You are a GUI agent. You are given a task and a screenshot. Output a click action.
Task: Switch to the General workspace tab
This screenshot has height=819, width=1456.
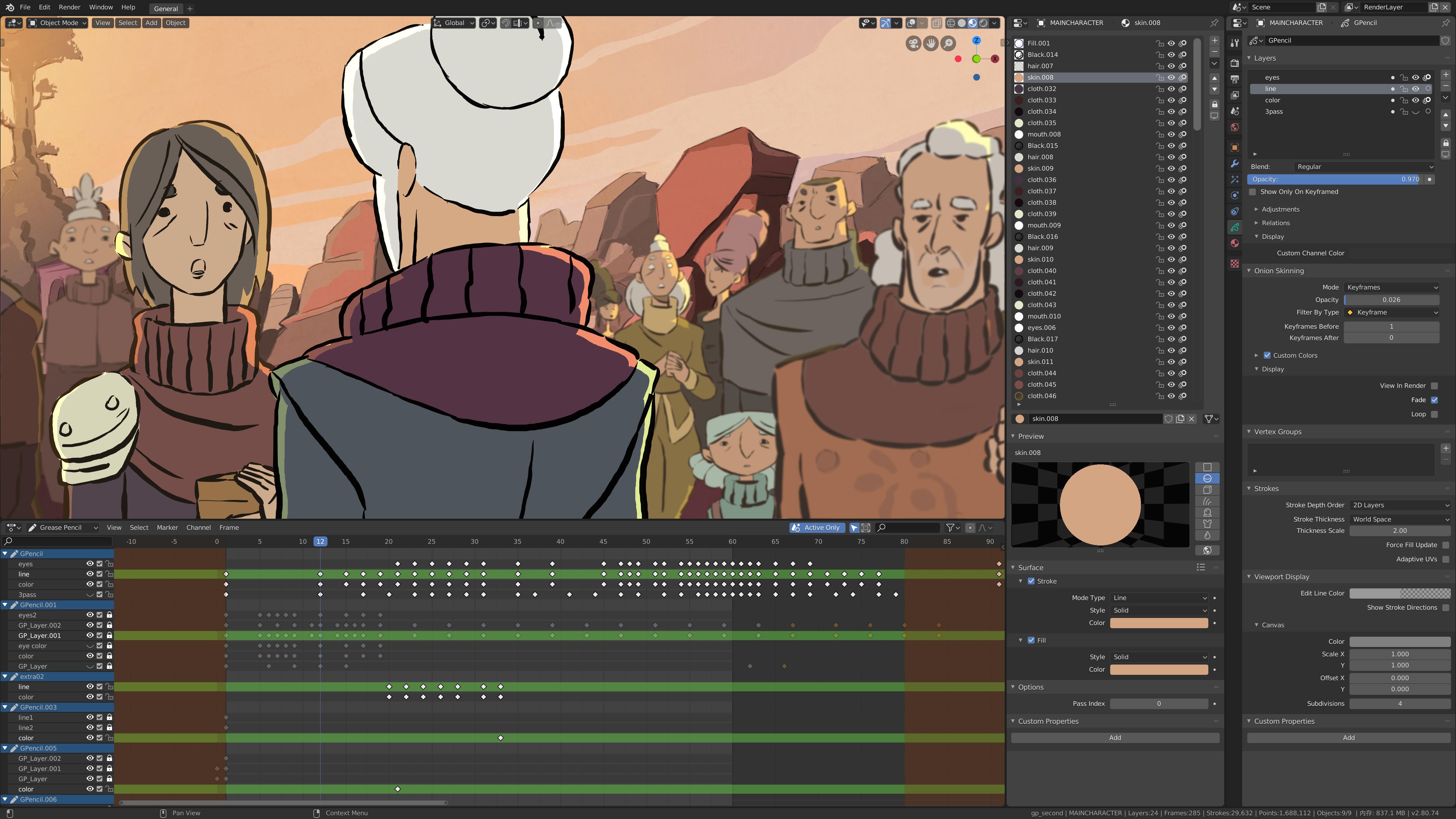[166, 9]
